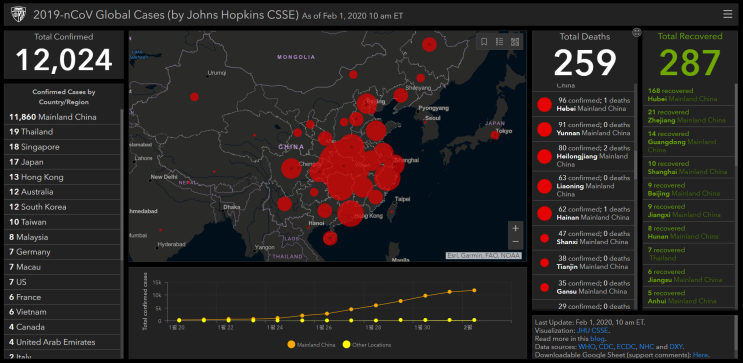This screenshot has height=363, width=743.
Task: Click the deaths list scrollbar
Action: (x=636, y=166)
